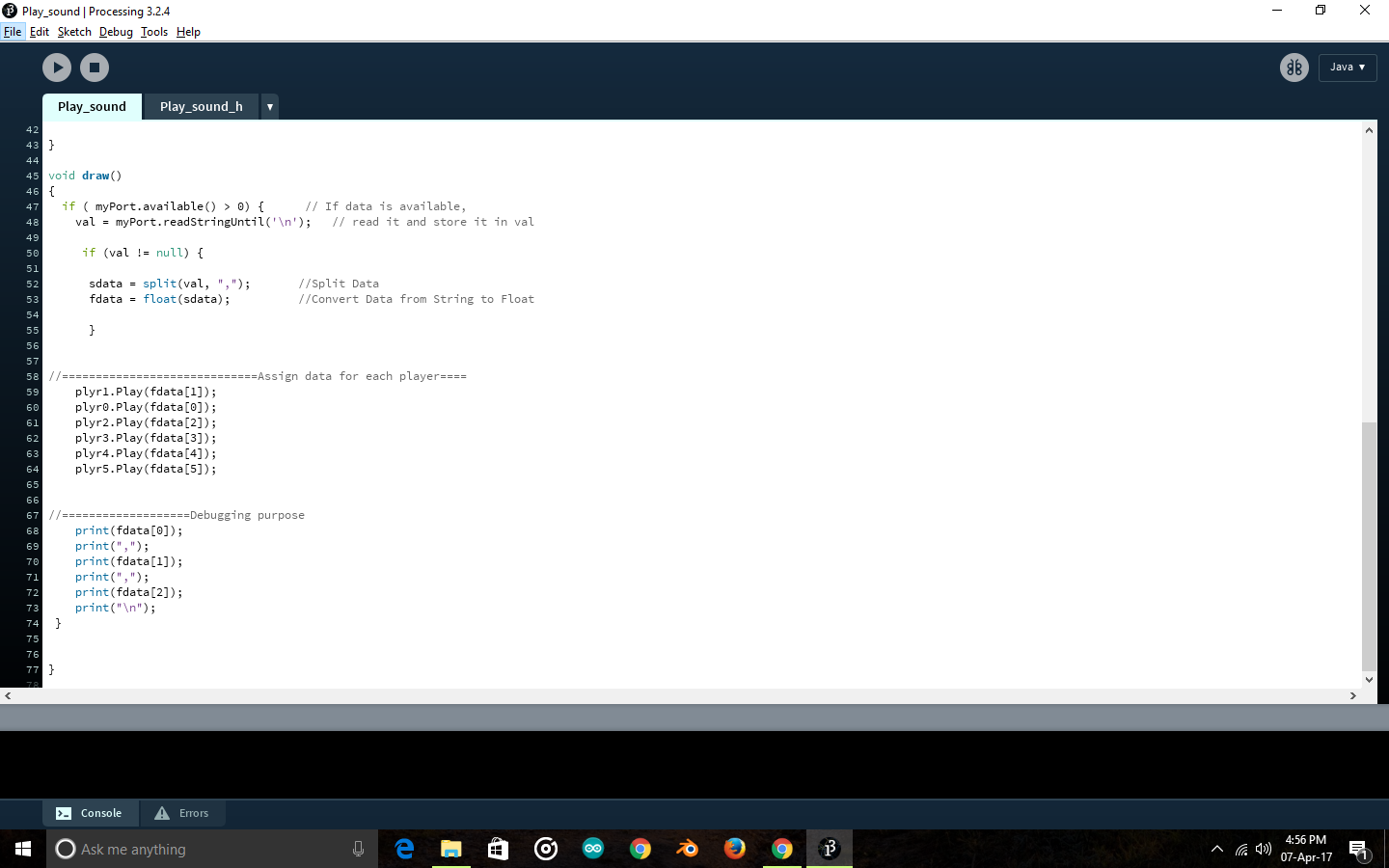Open the Tools menu

pyautogui.click(x=154, y=32)
